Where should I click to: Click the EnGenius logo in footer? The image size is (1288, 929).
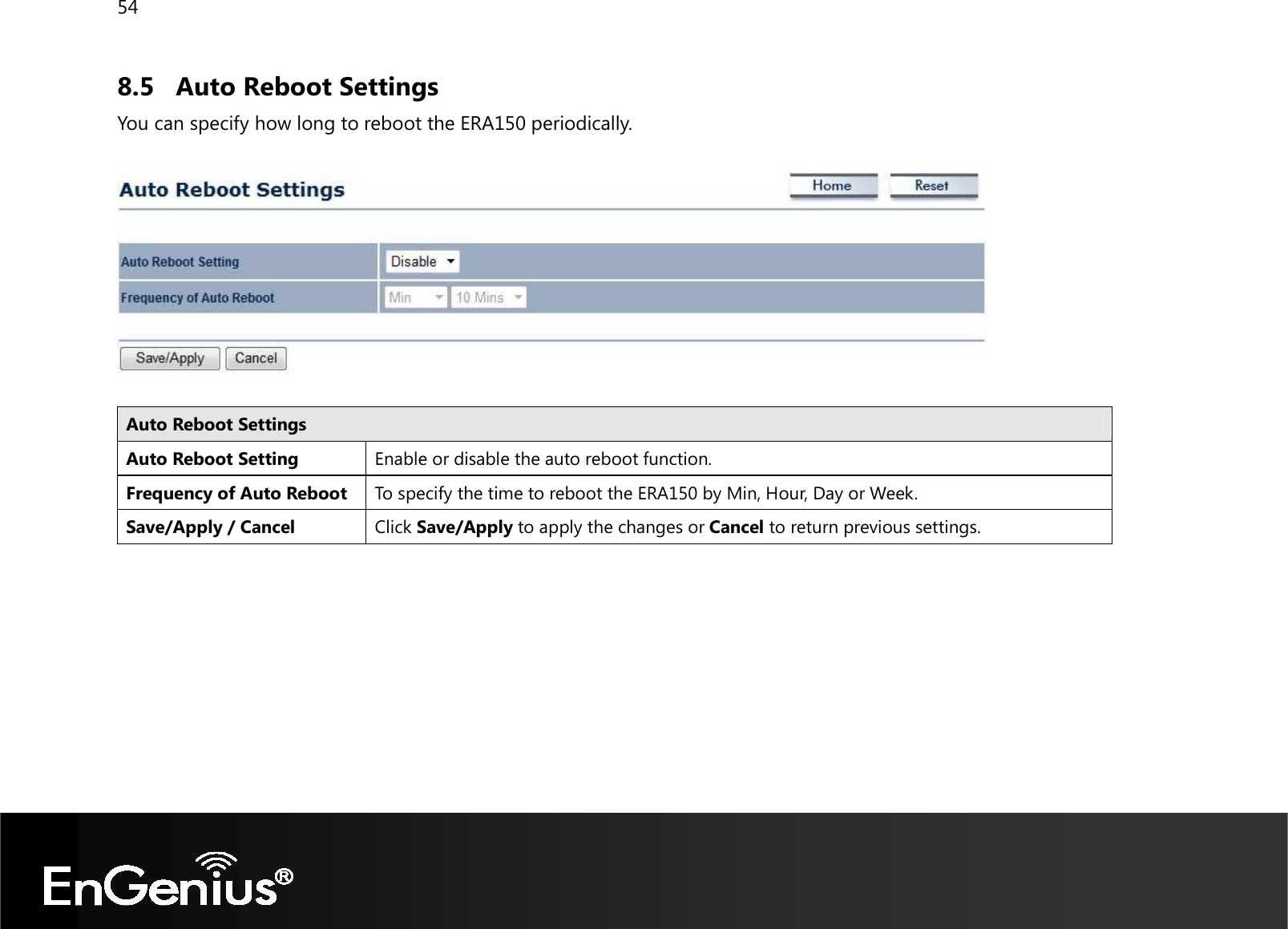tap(168, 879)
